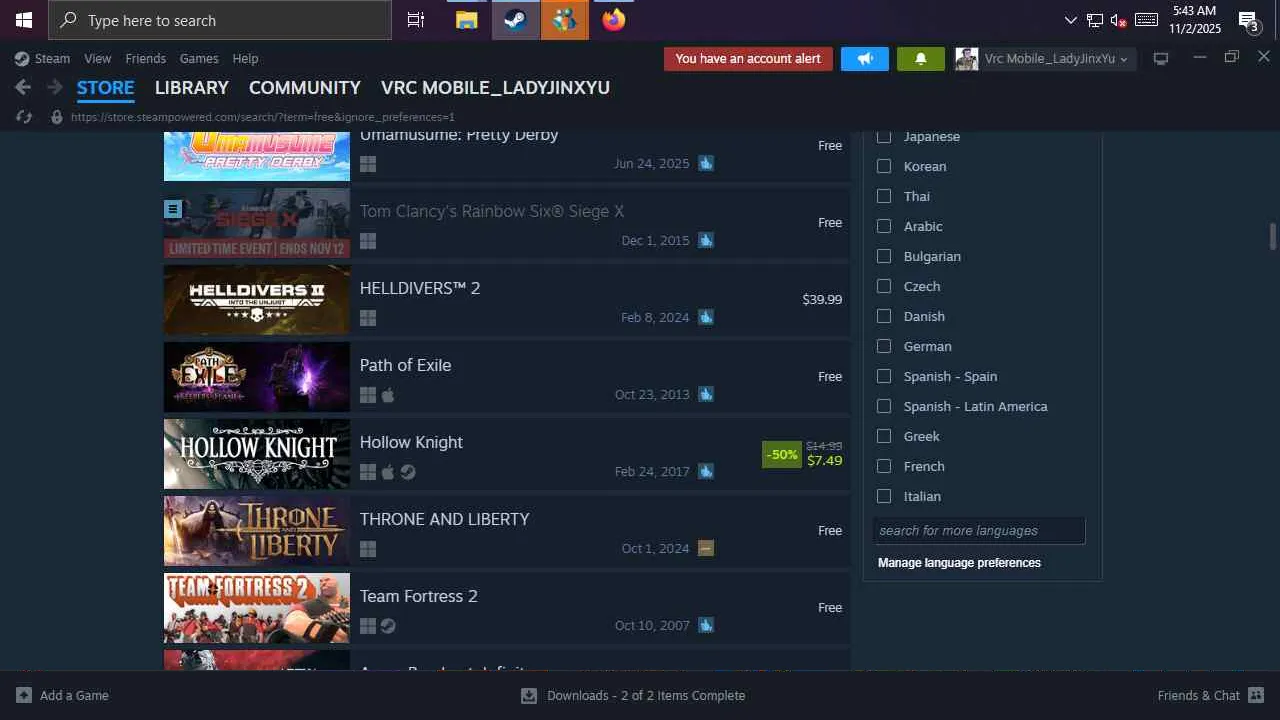Tick the Japanese language checkbox
Viewport: 1280px width, 720px height.
point(884,137)
